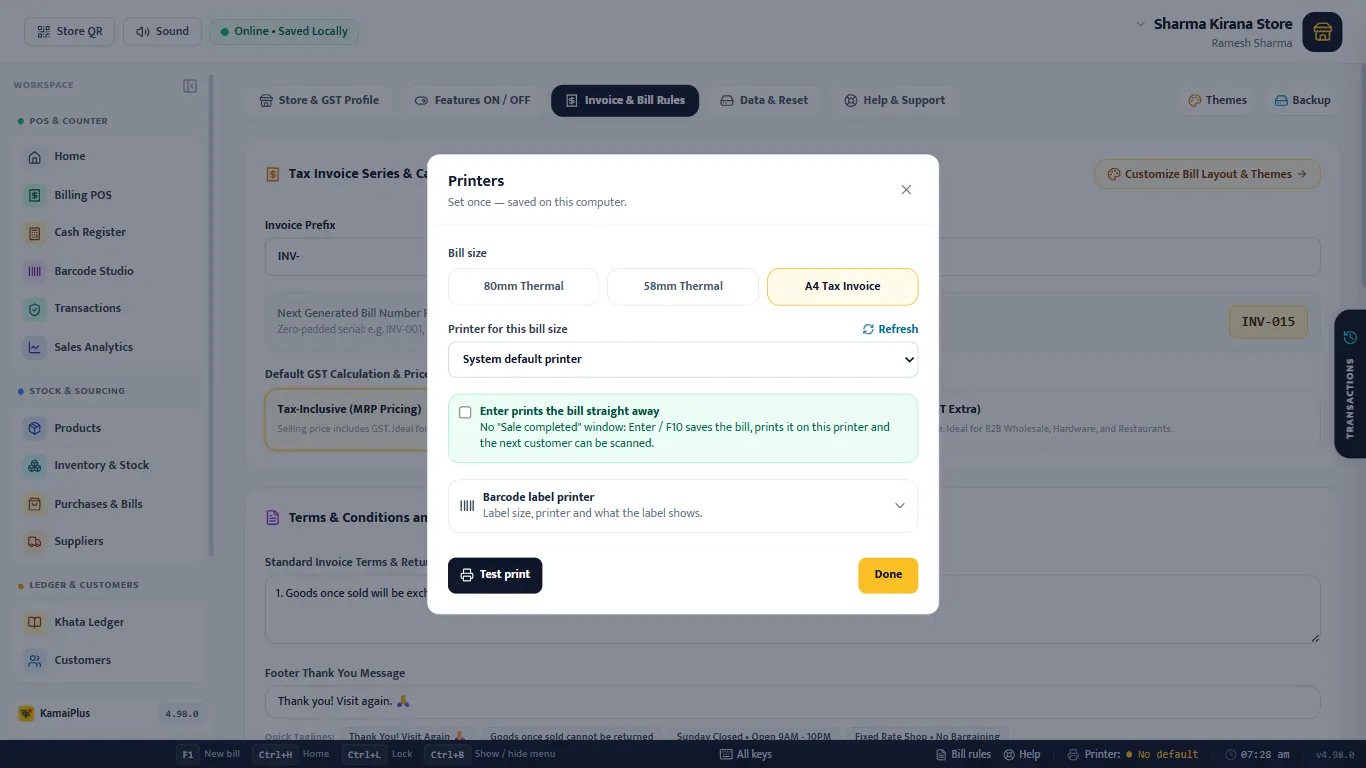Open the System default printer dropdown
The width and height of the screenshot is (1366, 768).
683,359
